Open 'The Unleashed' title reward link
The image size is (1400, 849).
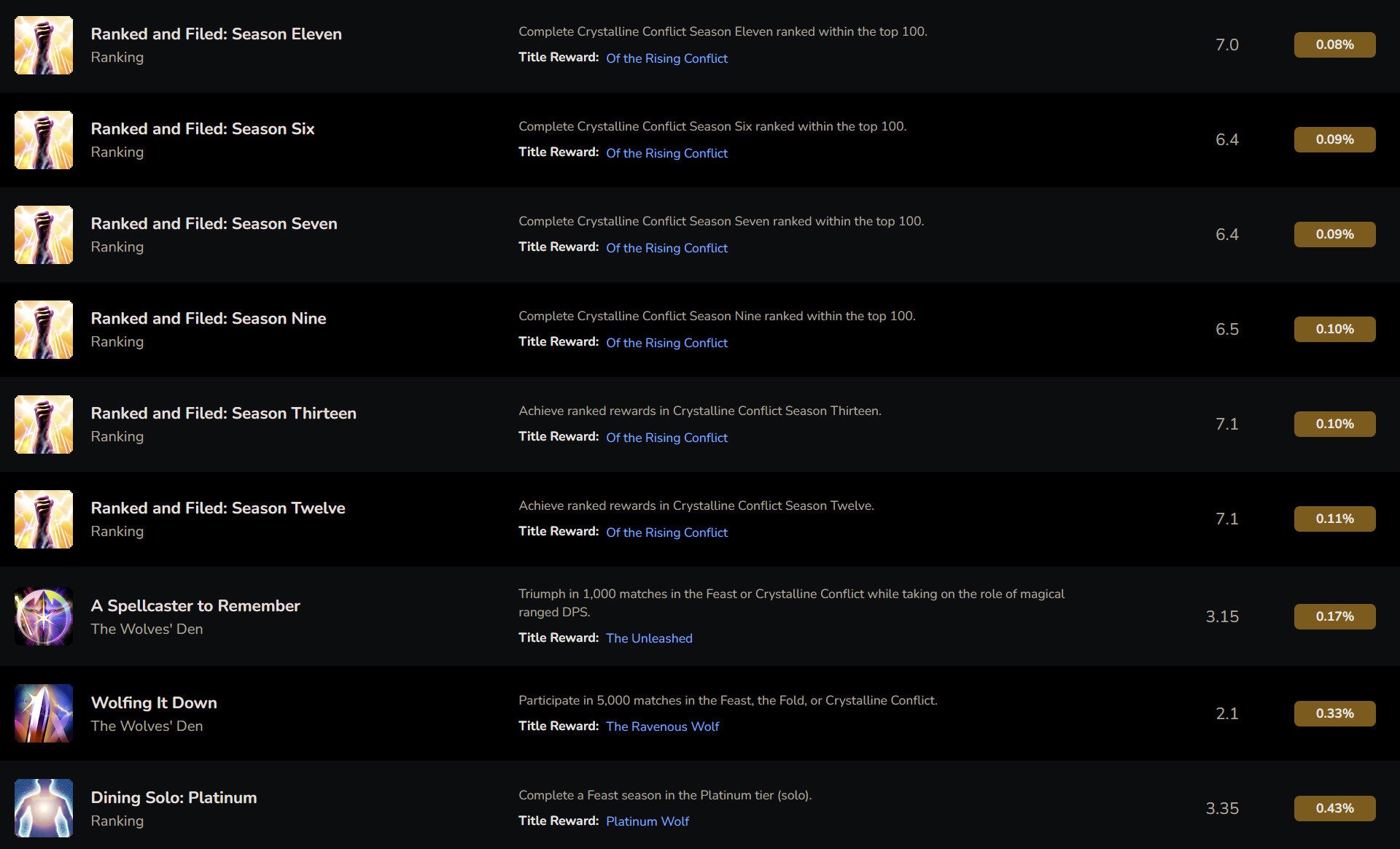coord(649,638)
